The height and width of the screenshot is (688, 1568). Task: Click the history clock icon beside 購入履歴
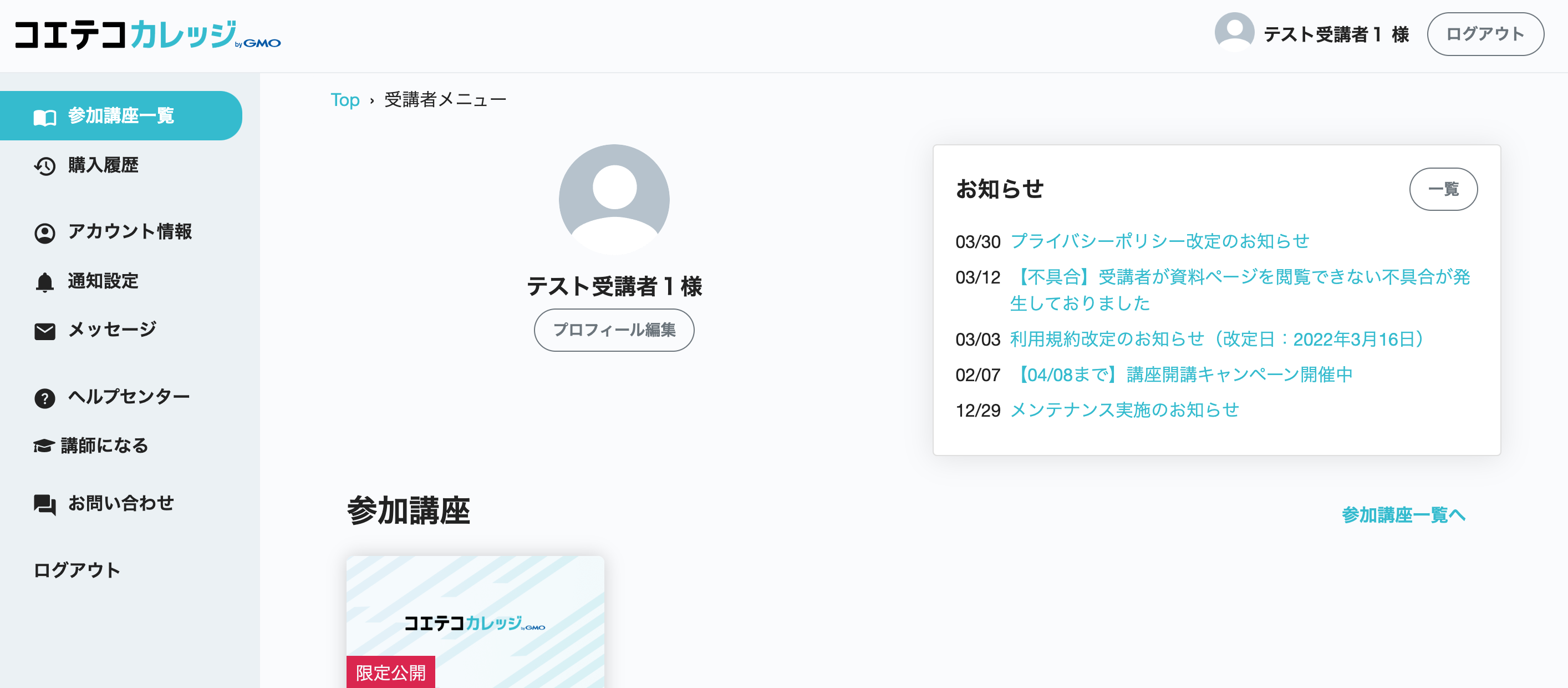click(44, 165)
